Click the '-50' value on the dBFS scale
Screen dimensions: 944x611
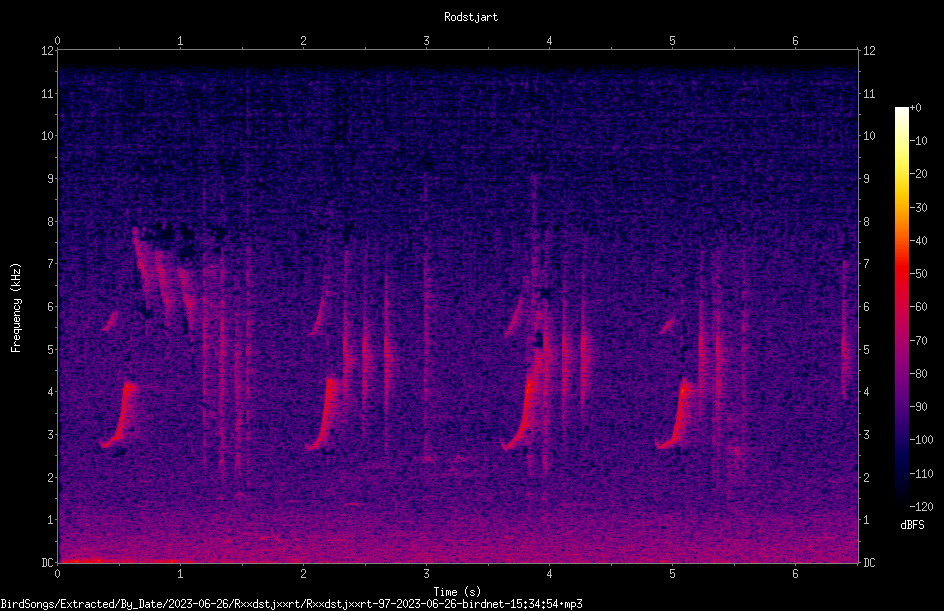918,274
